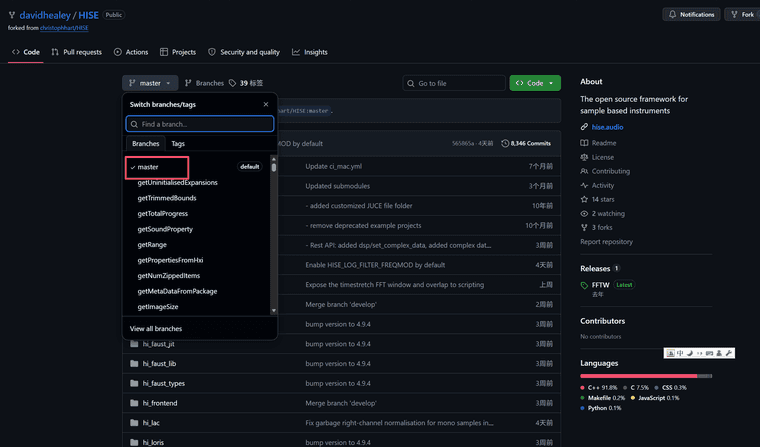Click the davidhealey owner link

[45, 15]
